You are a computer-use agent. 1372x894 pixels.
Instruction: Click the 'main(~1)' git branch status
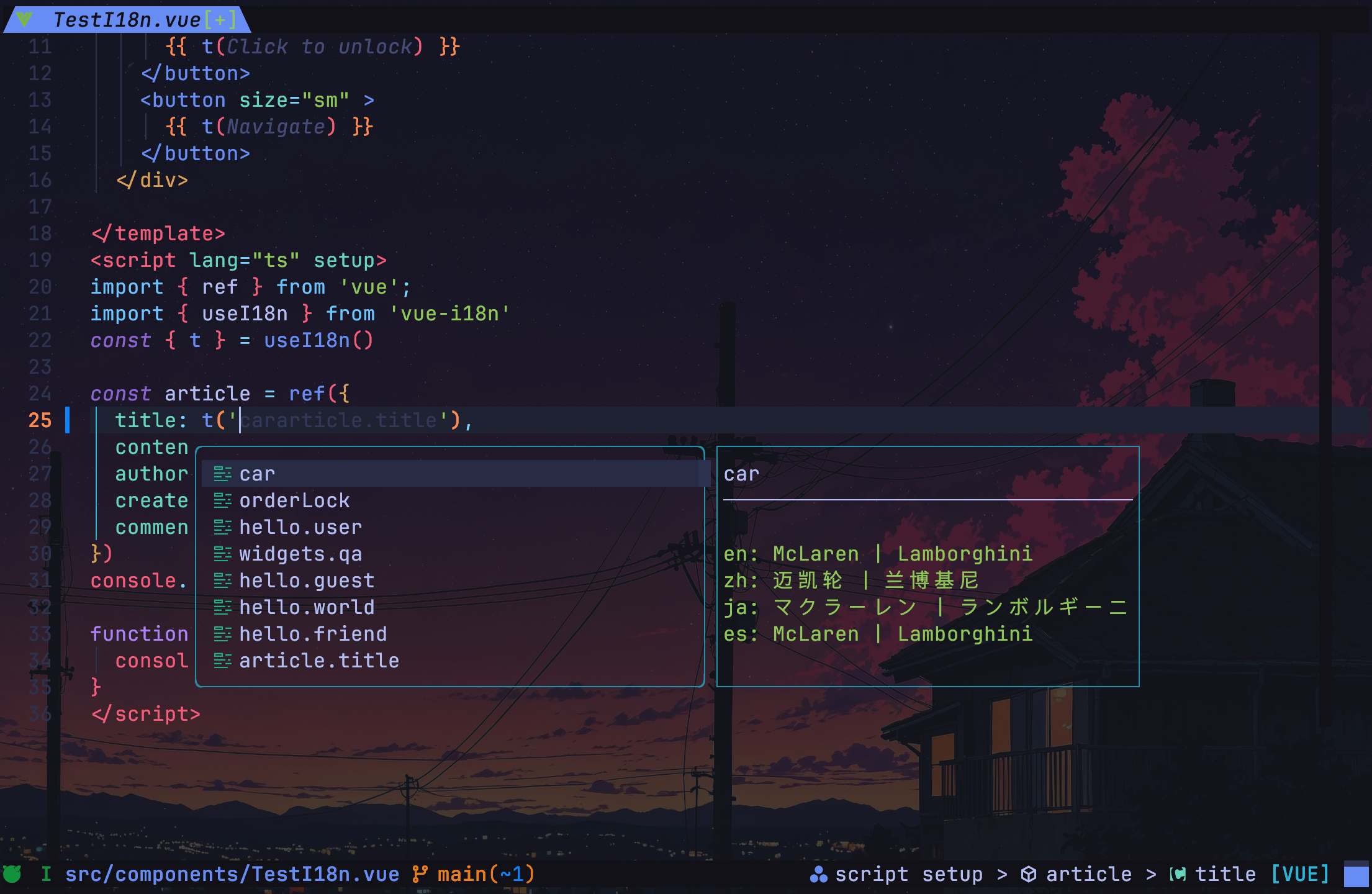(486, 874)
